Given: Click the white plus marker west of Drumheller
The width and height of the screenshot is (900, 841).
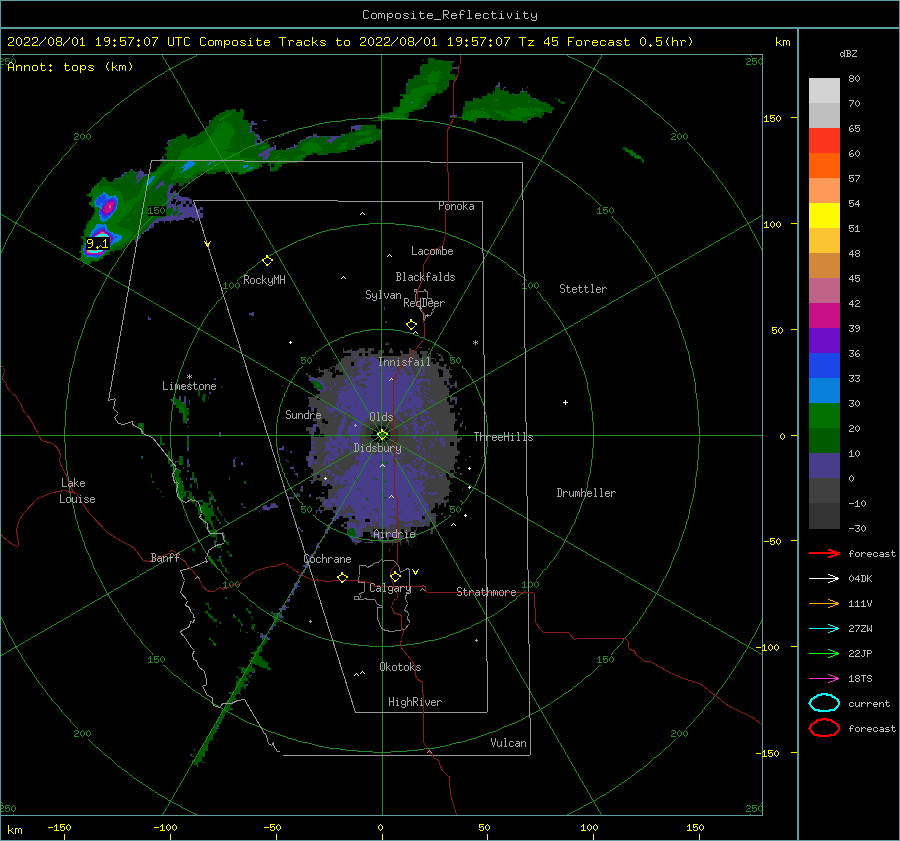Looking at the screenshot, I should point(565,402).
